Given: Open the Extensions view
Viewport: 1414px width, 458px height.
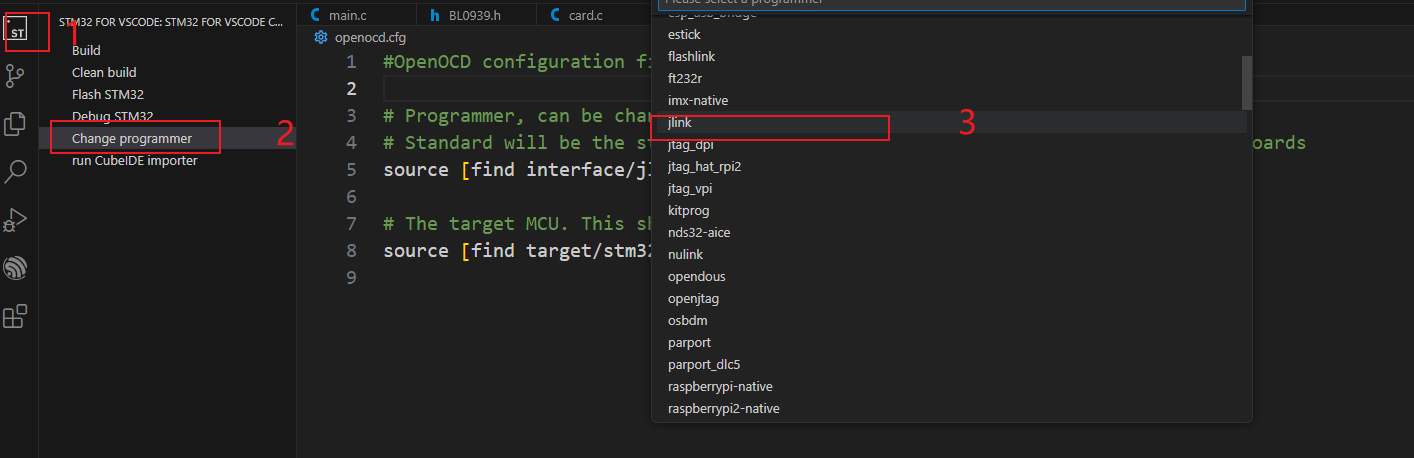Looking at the screenshot, I should coord(16,317).
